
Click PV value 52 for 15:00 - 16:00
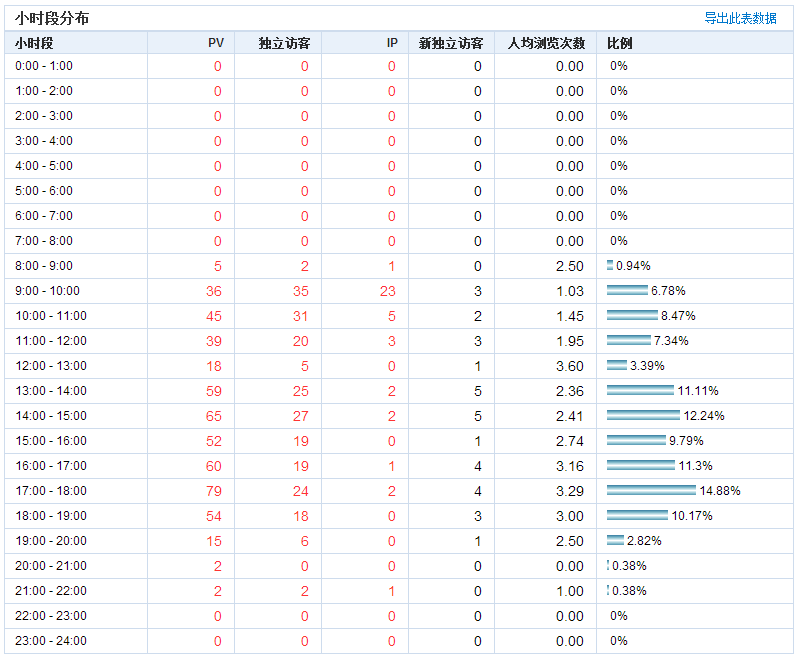click(214, 441)
